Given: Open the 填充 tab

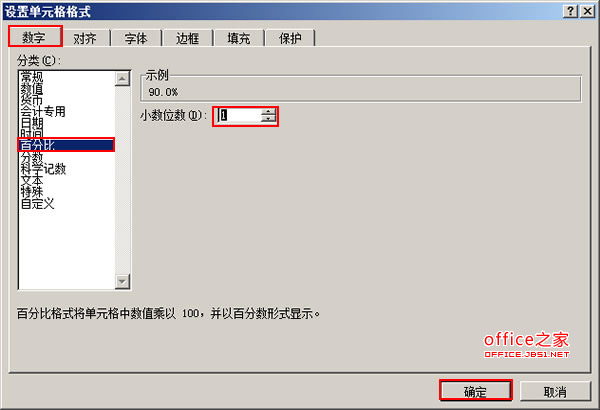Looking at the screenshot, I should [239, 38].
